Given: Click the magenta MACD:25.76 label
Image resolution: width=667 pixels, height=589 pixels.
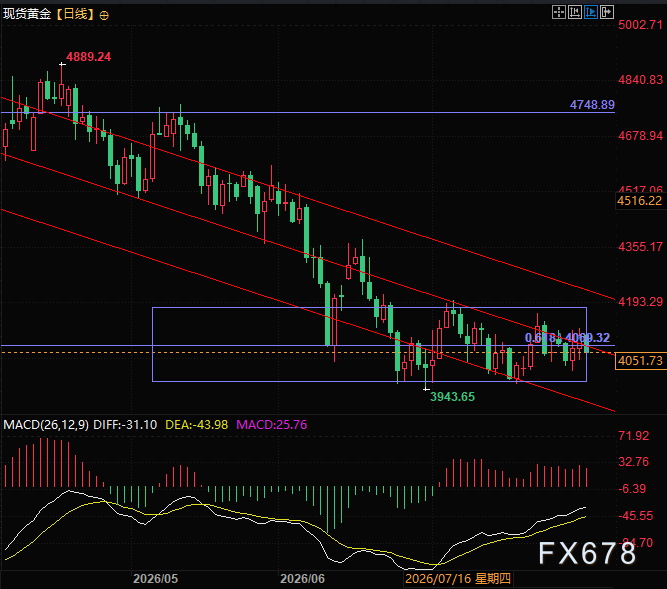Looking at the screenshot, I should 271,424.
